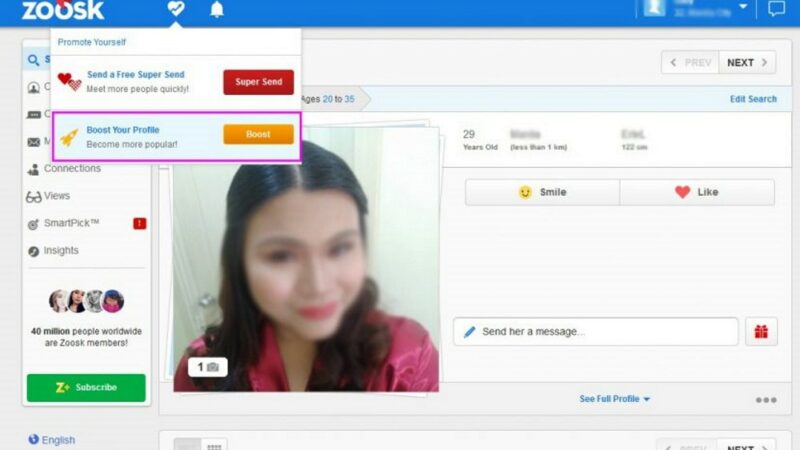The height and width of the screenshot is (450, 800).
Task: Click the sidebar online chat icon
Action: (x=34, y=115)
